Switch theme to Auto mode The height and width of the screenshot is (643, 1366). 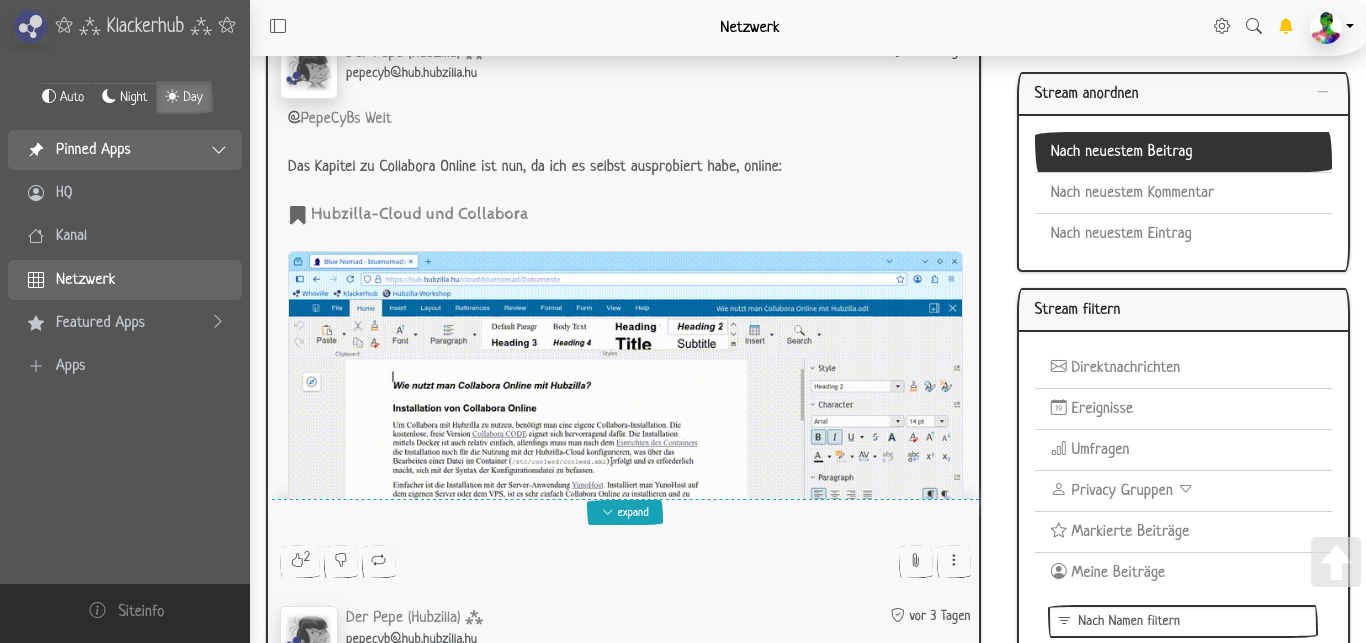point(63,97)
